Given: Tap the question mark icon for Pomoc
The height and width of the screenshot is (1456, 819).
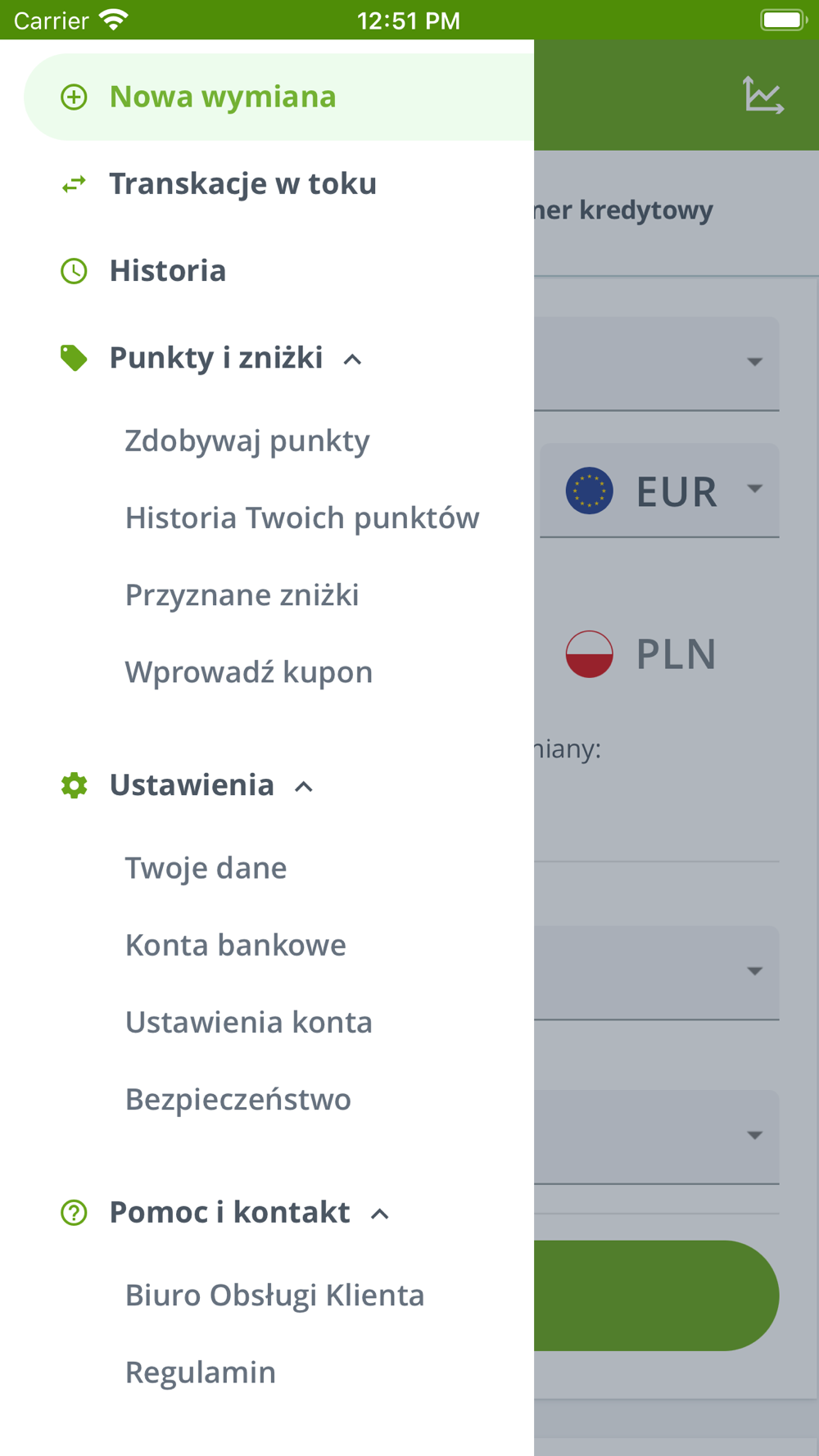Looking at the screenshot, I should [74, 1213].
